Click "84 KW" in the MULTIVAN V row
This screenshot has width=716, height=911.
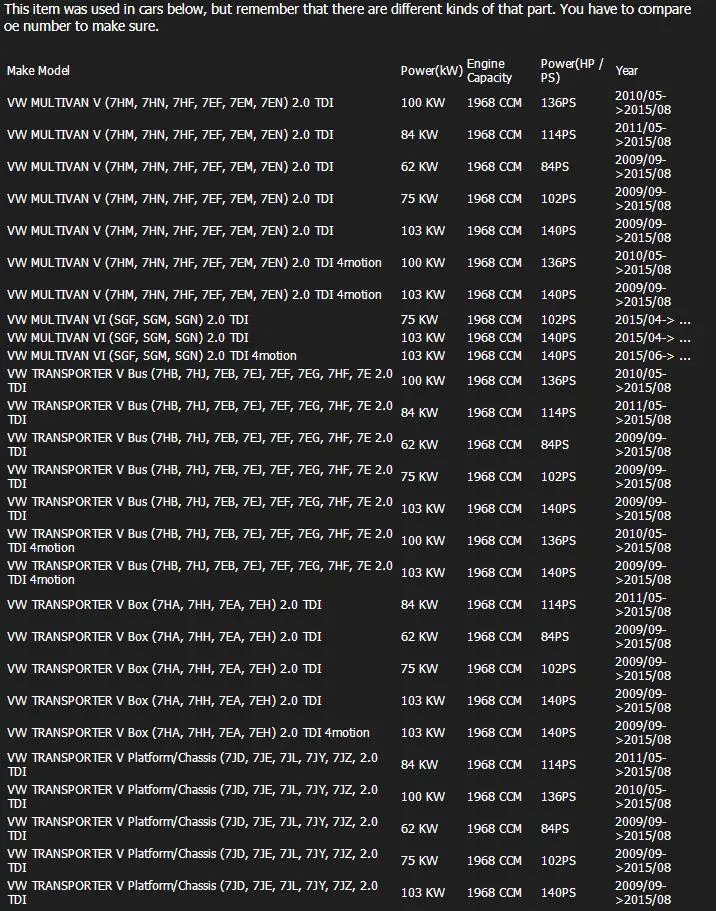pyautogui.click(x=419, y=135)
